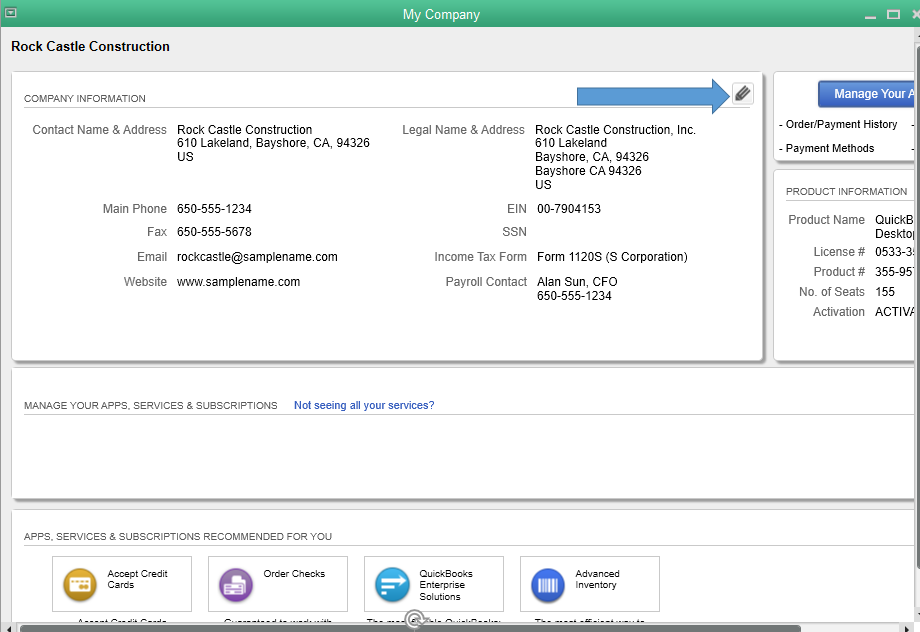Image resolution: width=920 pixels, height=632 pixels.
Task: Click the fax number 650-555-5678
Action: [214, 232]
